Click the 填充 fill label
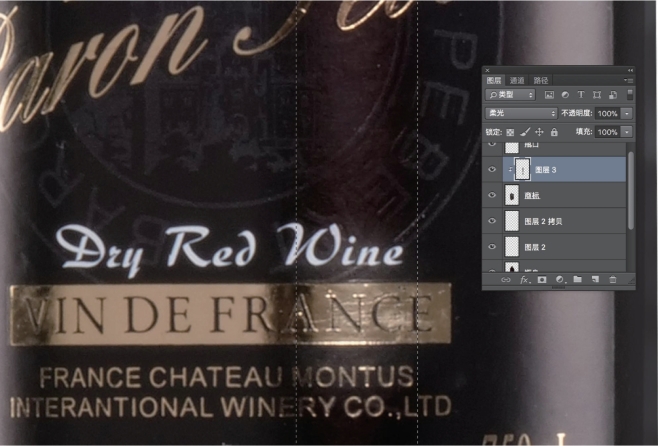 point(584,132)
